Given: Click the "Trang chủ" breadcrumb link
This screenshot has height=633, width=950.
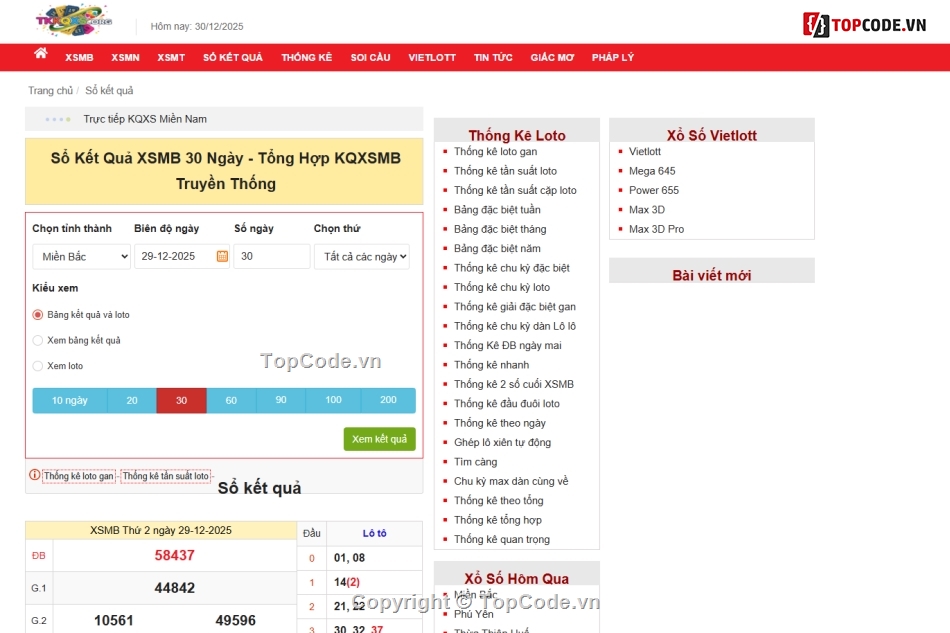Looking at the screenshot, I should [x=50, y=90].
